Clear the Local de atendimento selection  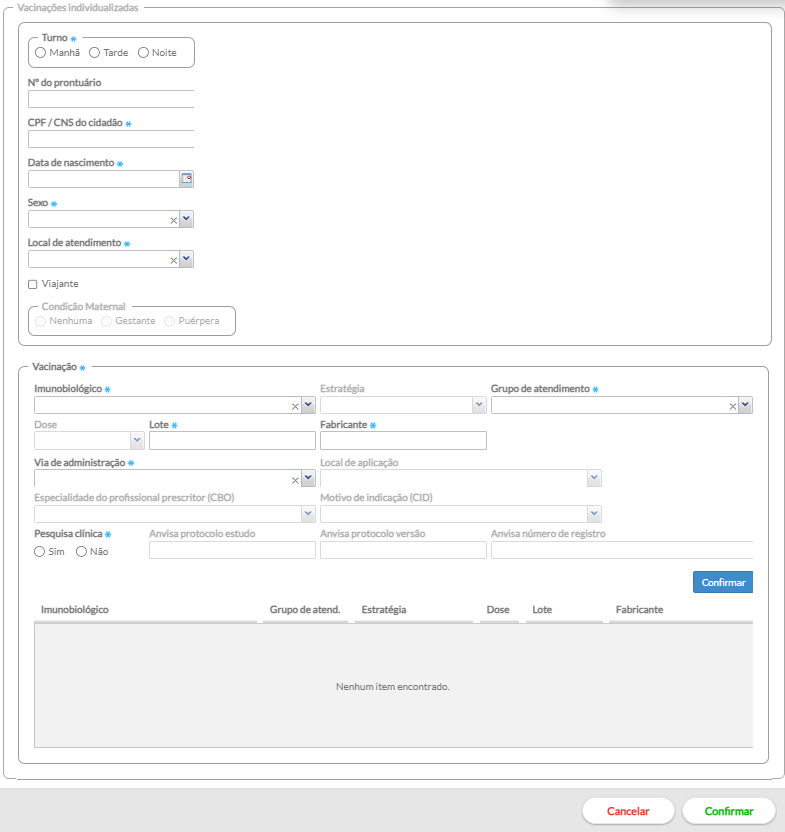(x=173, y=260)
